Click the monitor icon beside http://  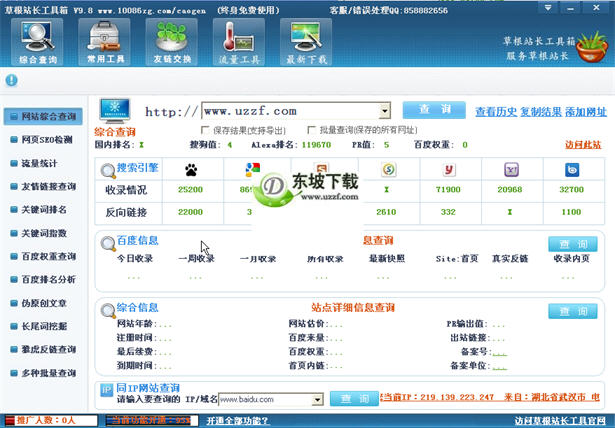[x=115, y=111]
